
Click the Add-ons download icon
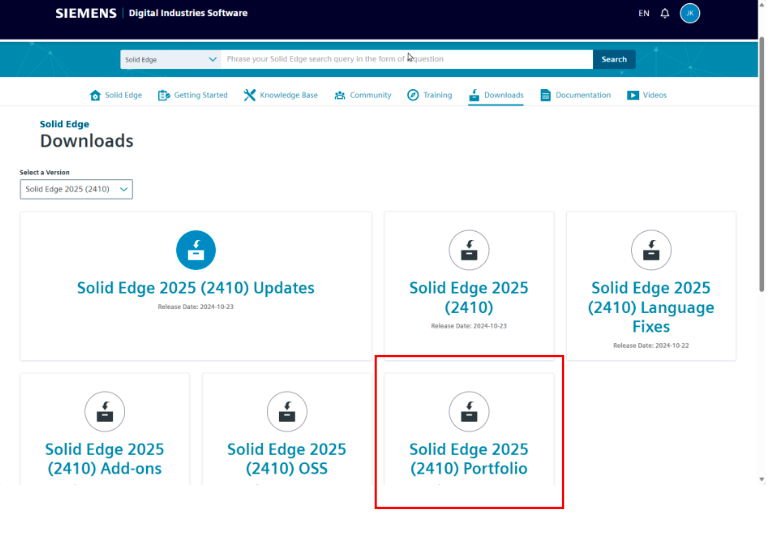[x=104, y=412]
